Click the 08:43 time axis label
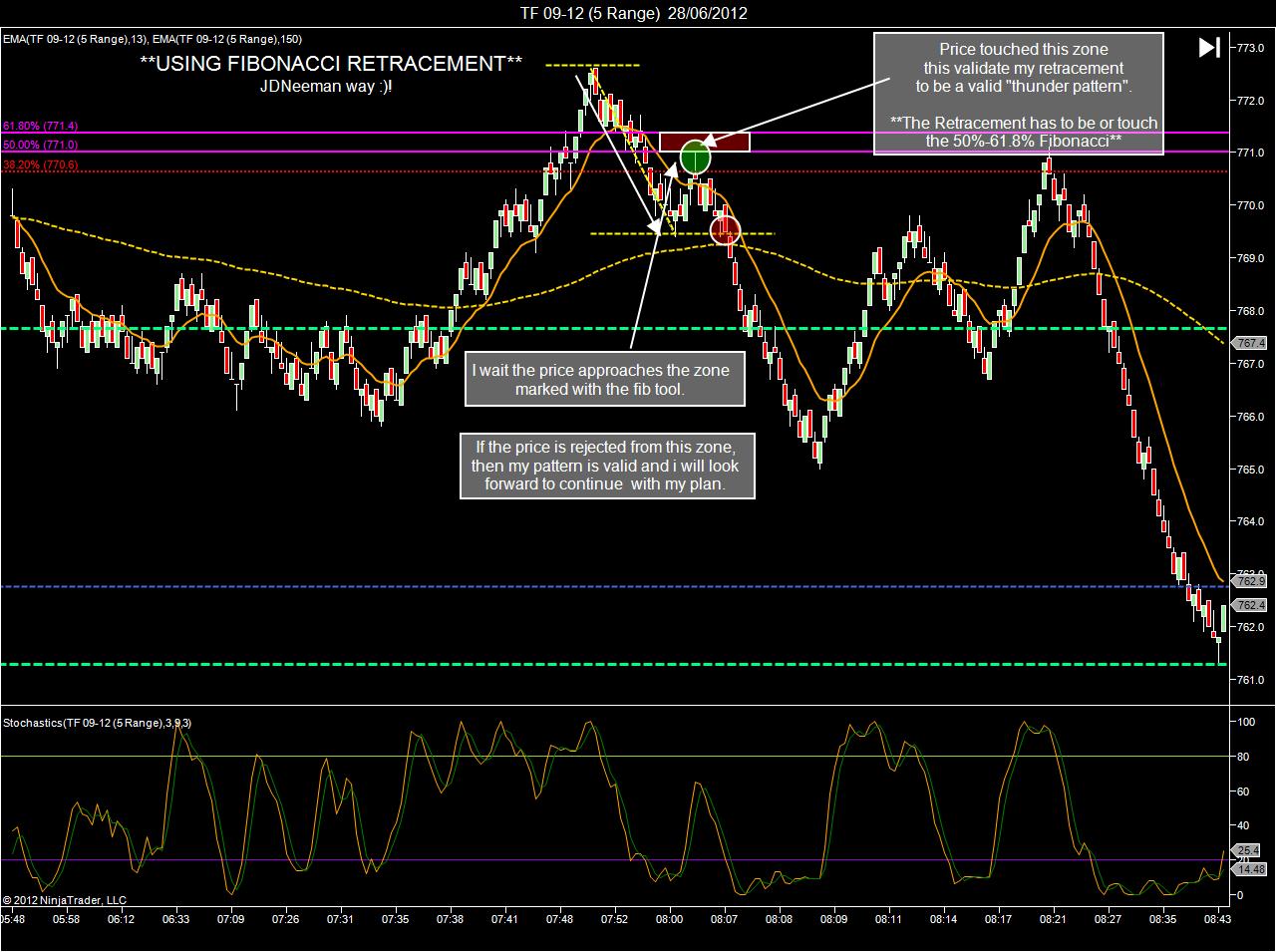 pyautogui.click(x=1217, y=920)
